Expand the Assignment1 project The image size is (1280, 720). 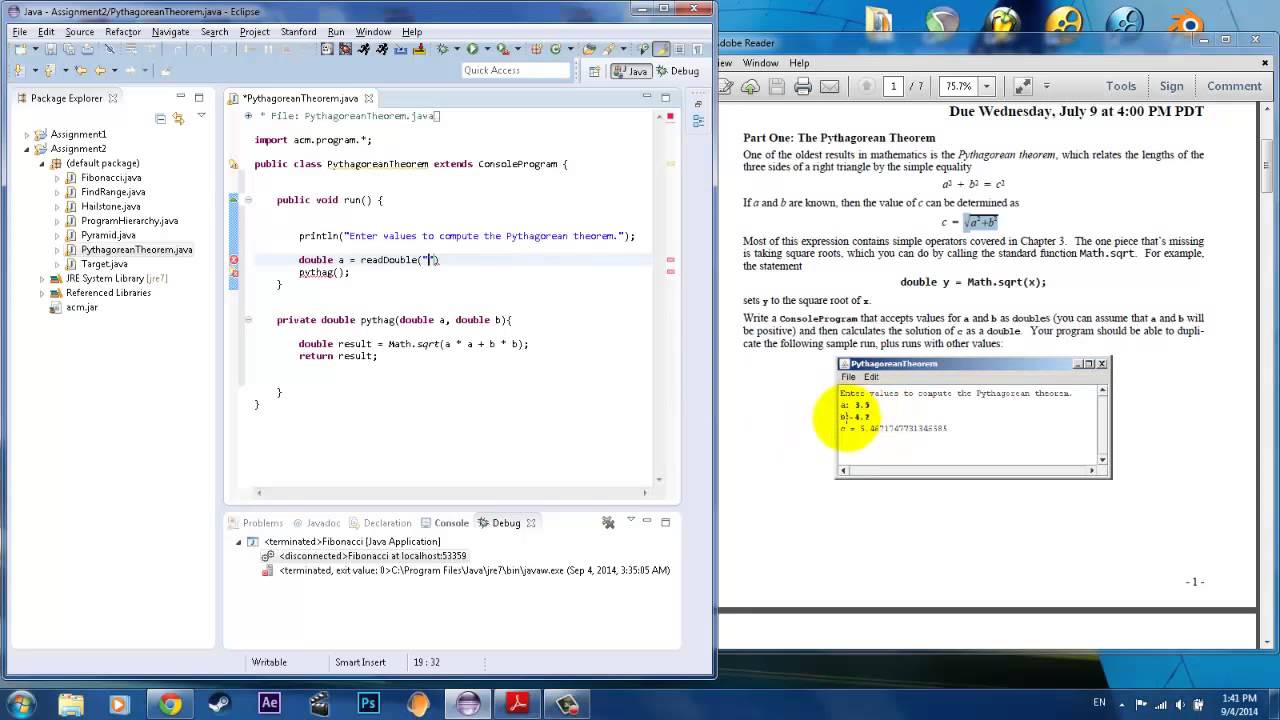27,135
